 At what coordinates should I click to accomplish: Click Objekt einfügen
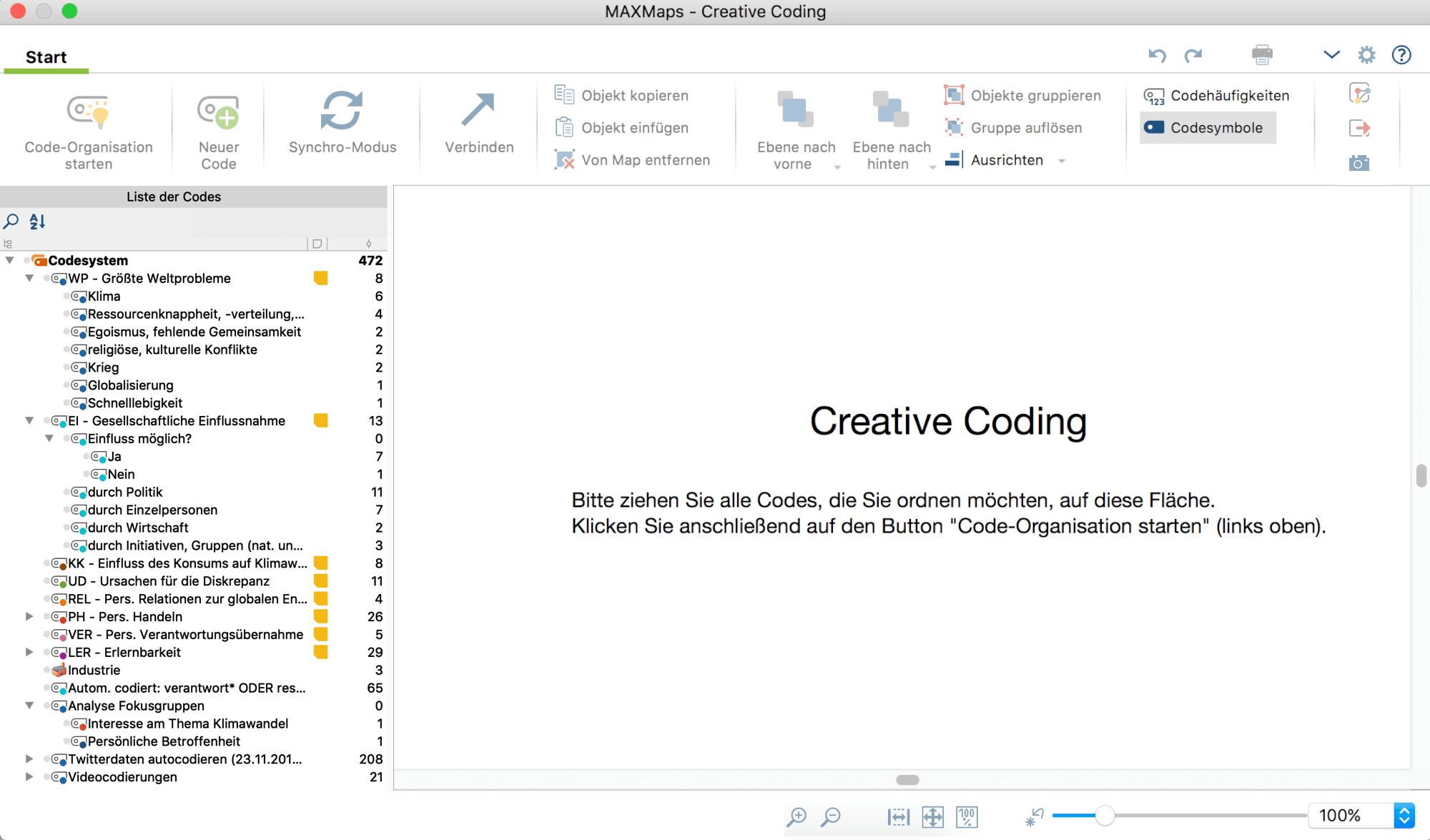[x=621, y=127]
